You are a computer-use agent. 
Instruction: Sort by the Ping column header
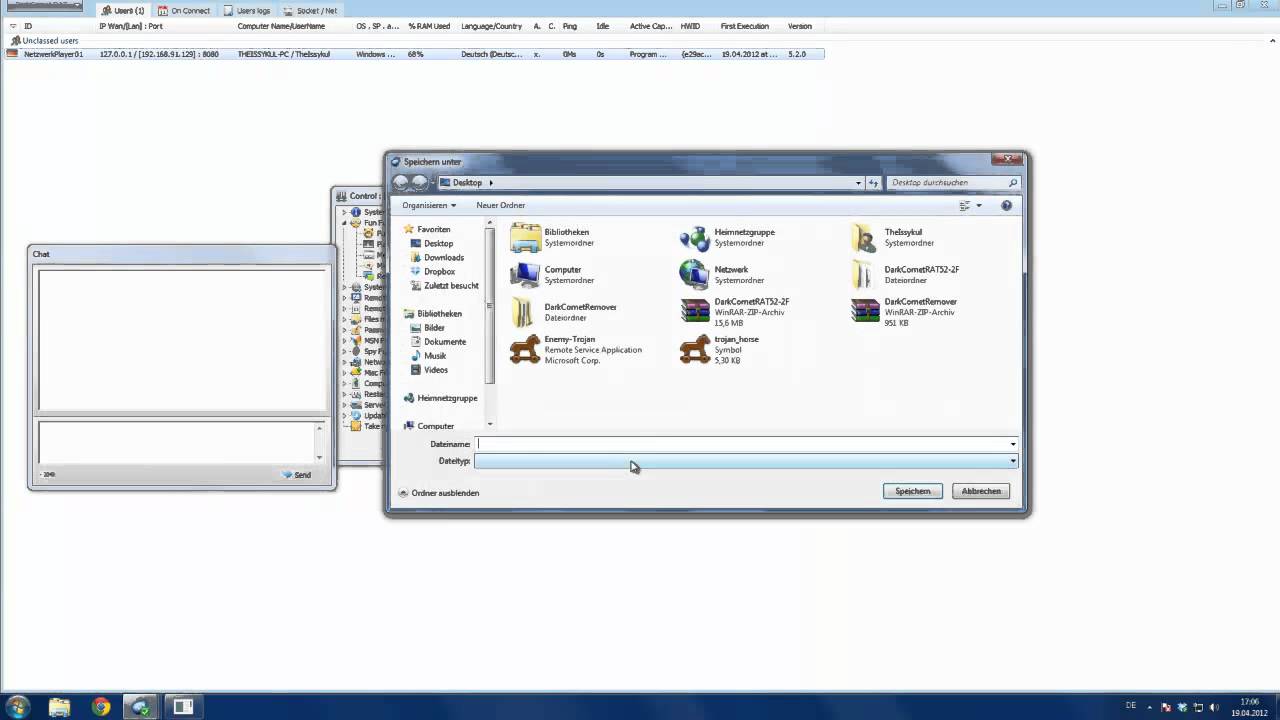pos(569,26)
